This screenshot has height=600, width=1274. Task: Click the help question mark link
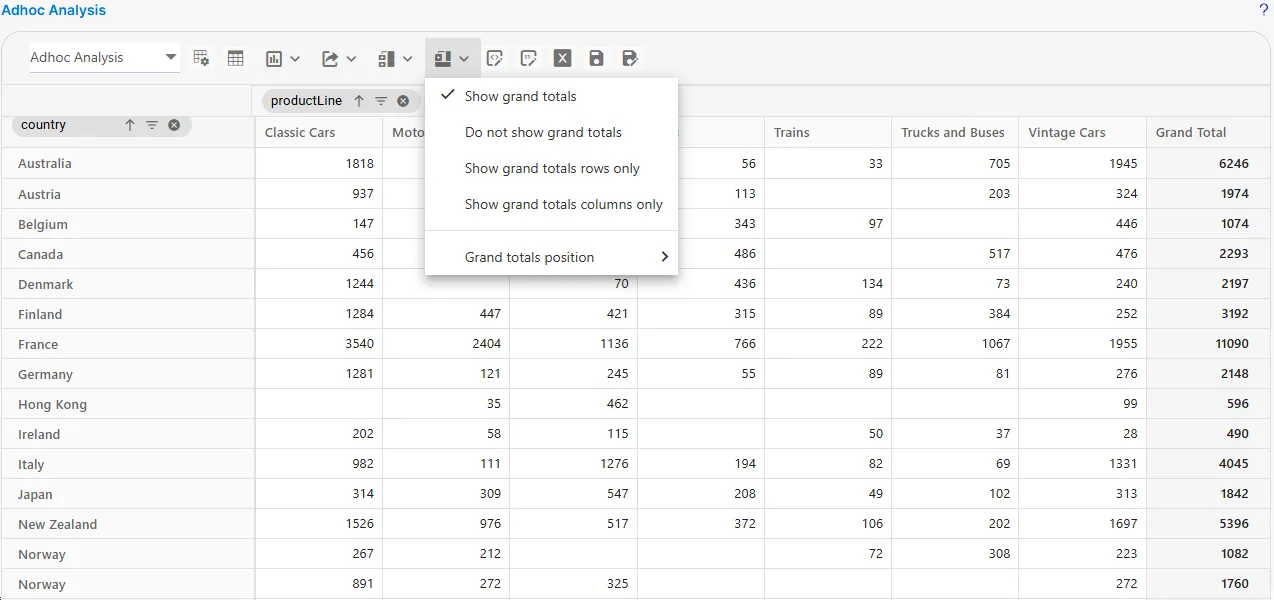click(1263, 10)
